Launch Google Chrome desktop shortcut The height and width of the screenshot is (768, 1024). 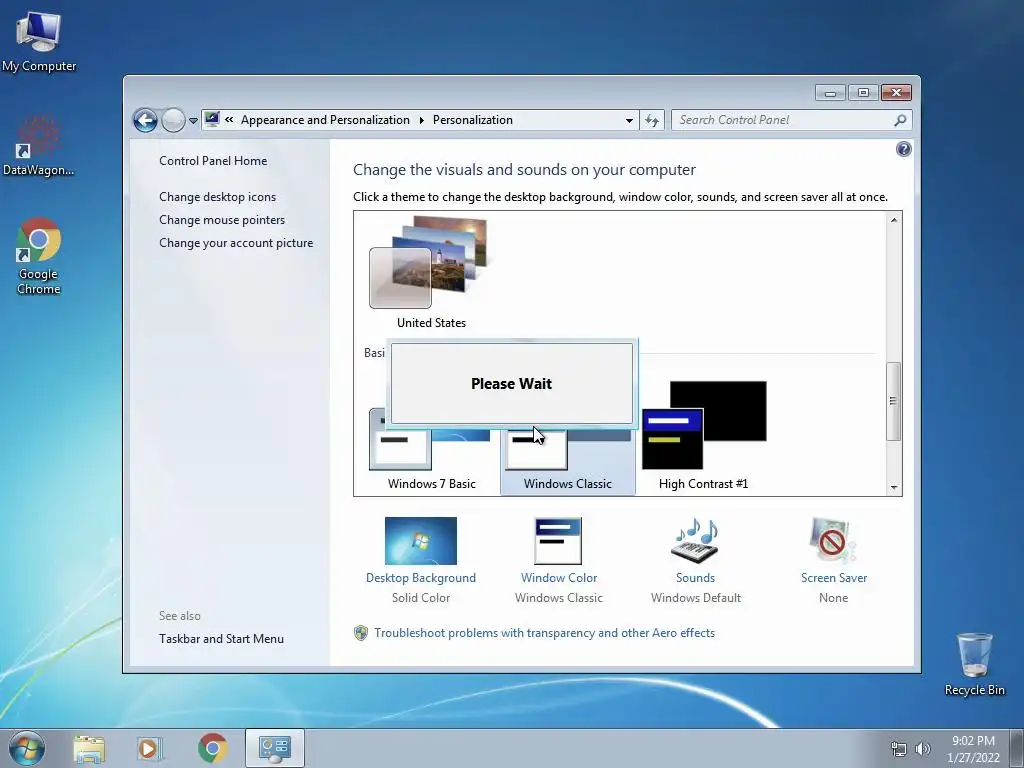[39, 256]
